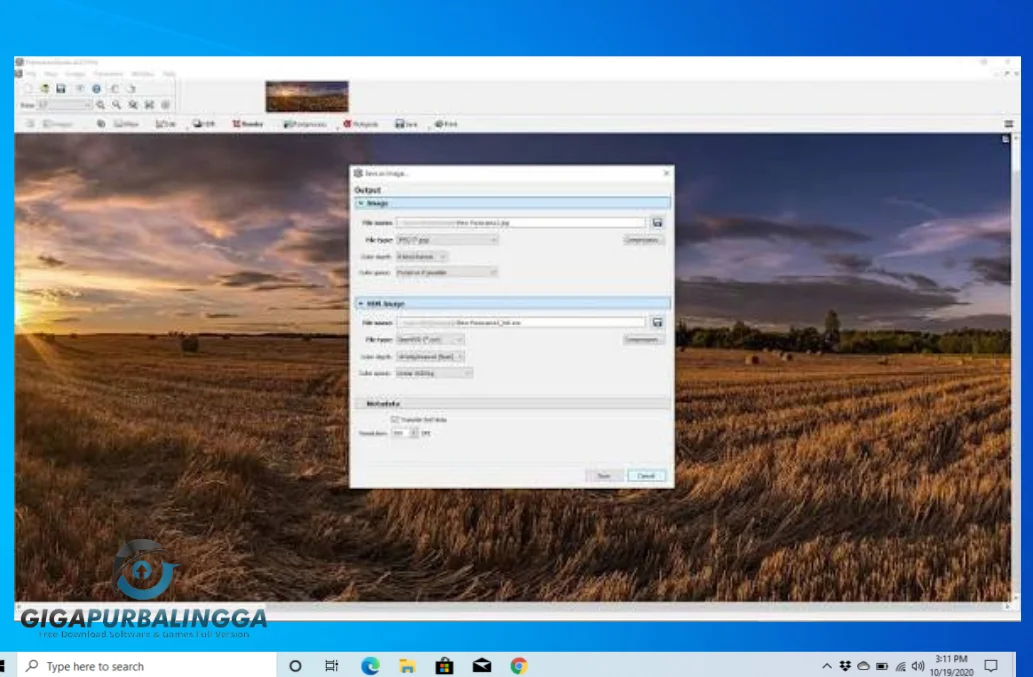The image size is (1033, 677).
Task: Open the File menu
Action: point(31,74)
